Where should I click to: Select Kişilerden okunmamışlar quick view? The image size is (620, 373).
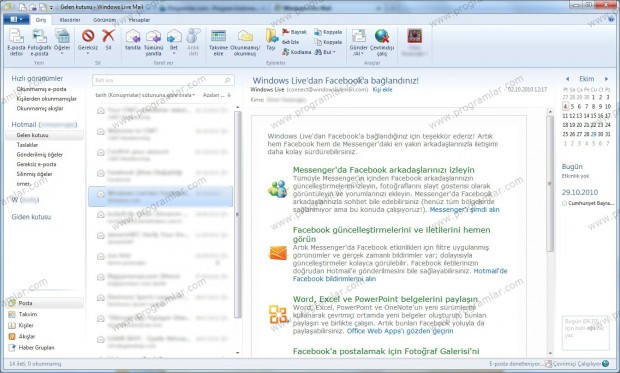(x=47, y=98)
